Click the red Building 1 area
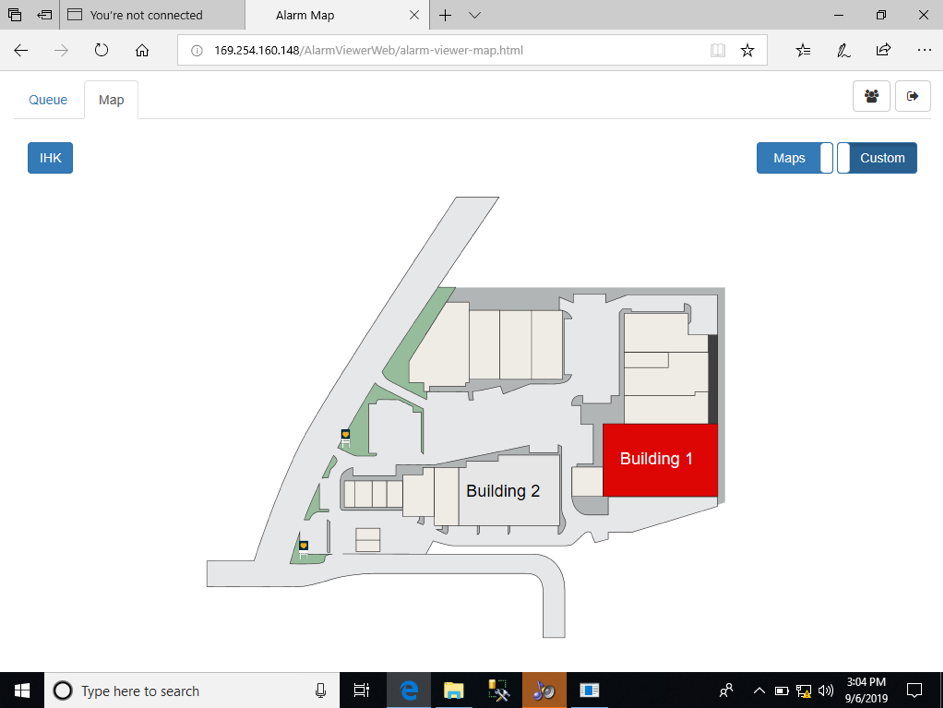 click(x=660, y=460)
